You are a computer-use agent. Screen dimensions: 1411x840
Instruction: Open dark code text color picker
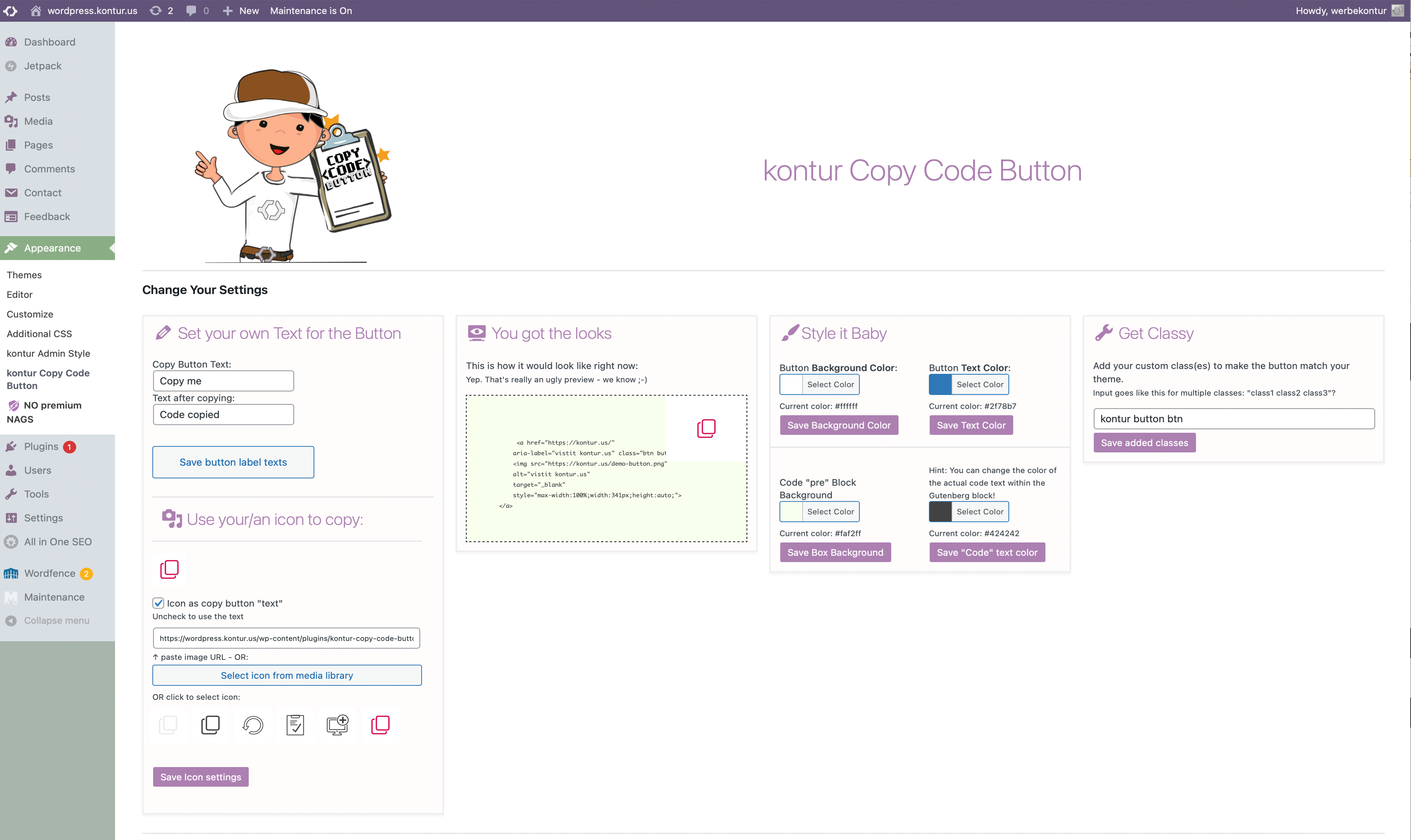point(969,512)
